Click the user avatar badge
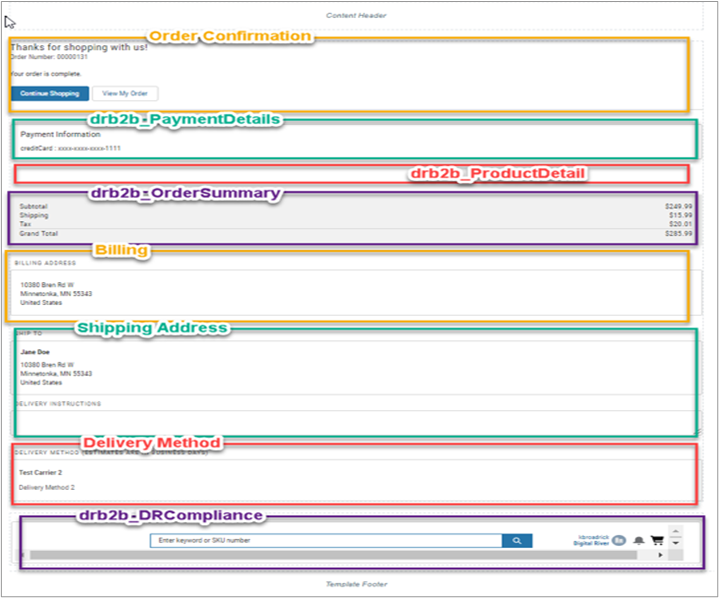The height and width of the screenshot is (598, 719). pyautogui.click(x=619, y=540)
